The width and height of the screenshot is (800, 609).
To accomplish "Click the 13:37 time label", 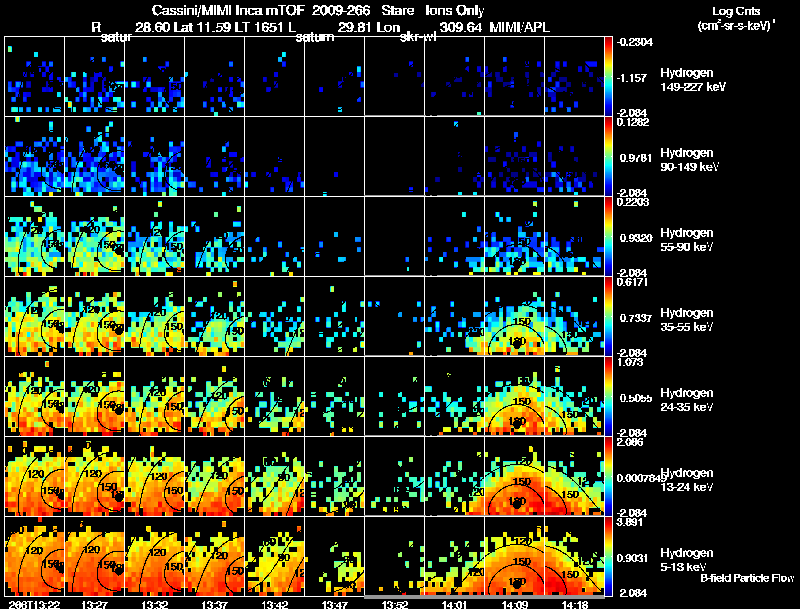I will click(214, 604).
